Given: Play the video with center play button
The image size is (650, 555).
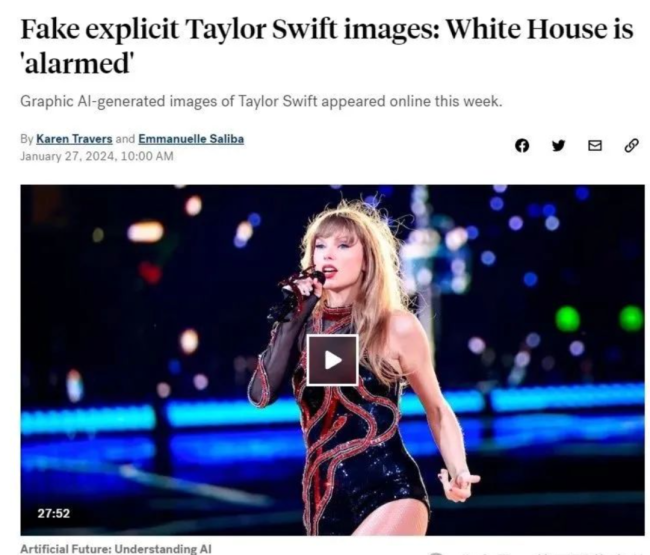Looking at the screenshot, I should click(x=332, y=360).
